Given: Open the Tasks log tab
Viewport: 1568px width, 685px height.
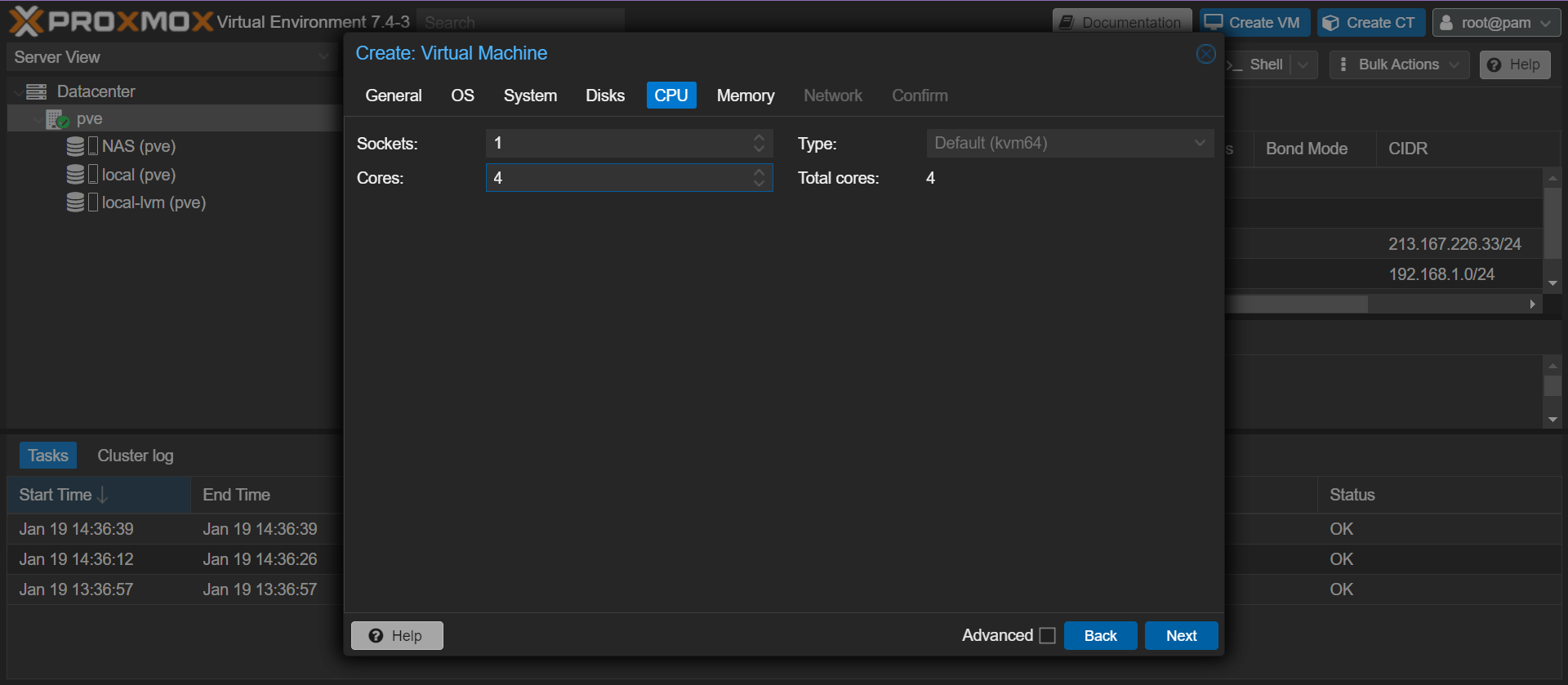Looking at the screenshot, I should point(48,456).
